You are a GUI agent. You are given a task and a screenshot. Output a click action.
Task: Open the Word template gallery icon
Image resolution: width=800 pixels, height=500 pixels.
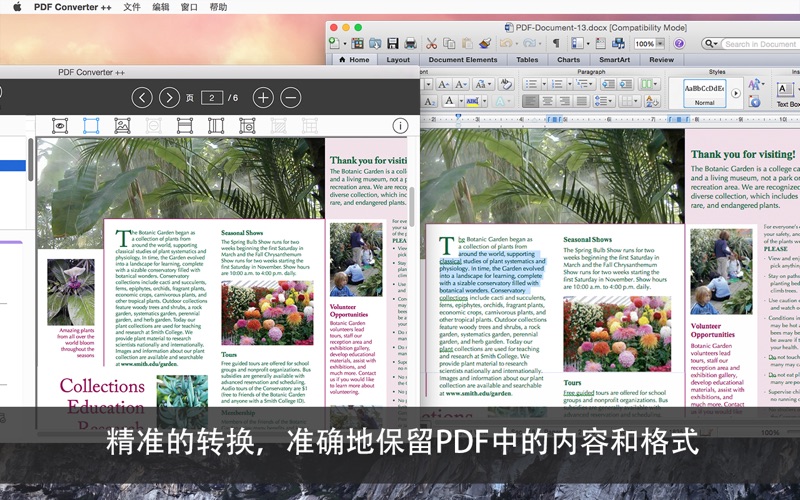pyautogui.click(x=358, y=43)
